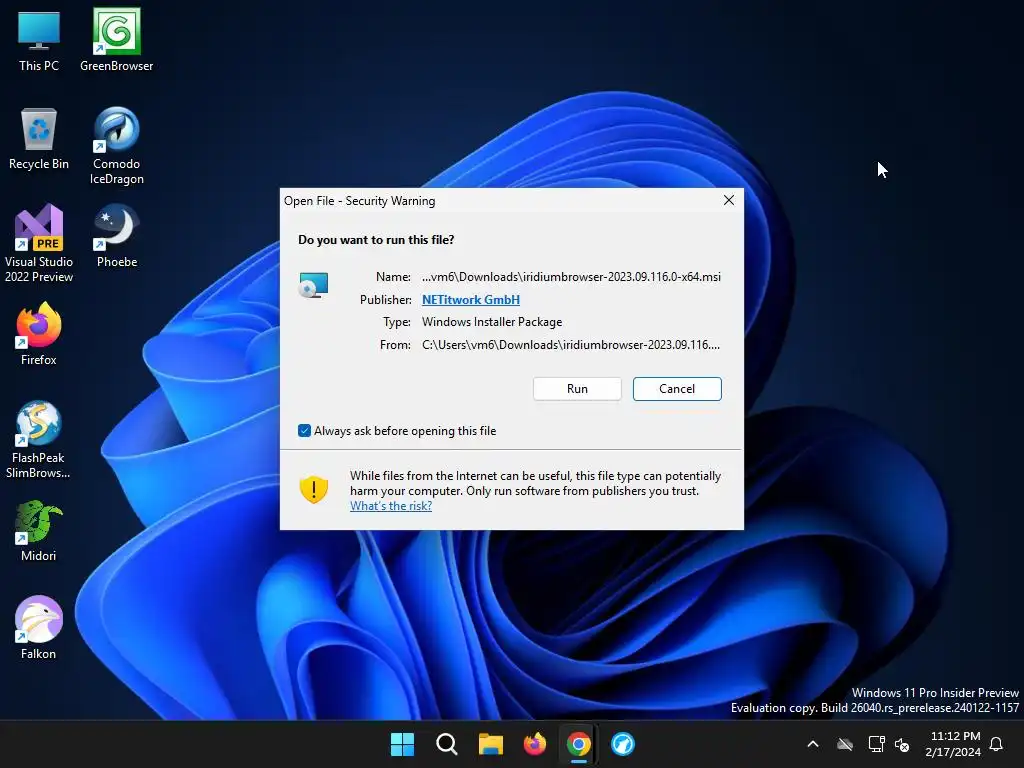Select Falkon desktop shortcut

point(39,628)
